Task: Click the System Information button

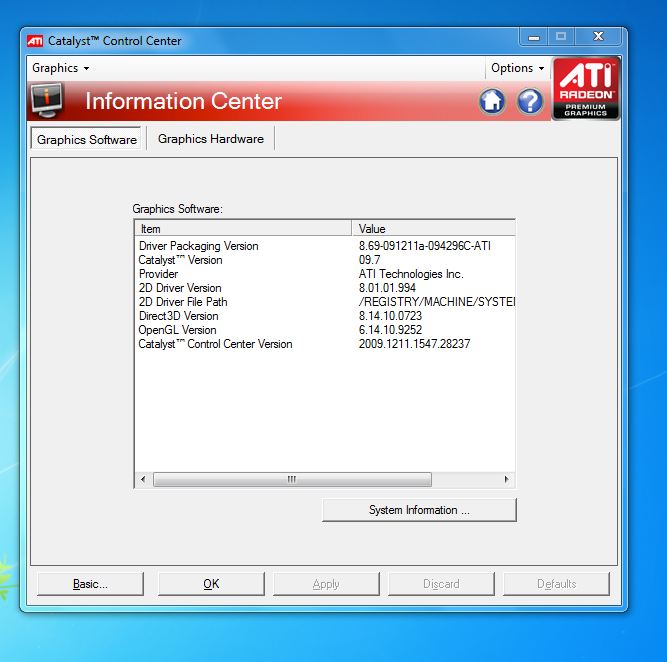Action: 419,510
